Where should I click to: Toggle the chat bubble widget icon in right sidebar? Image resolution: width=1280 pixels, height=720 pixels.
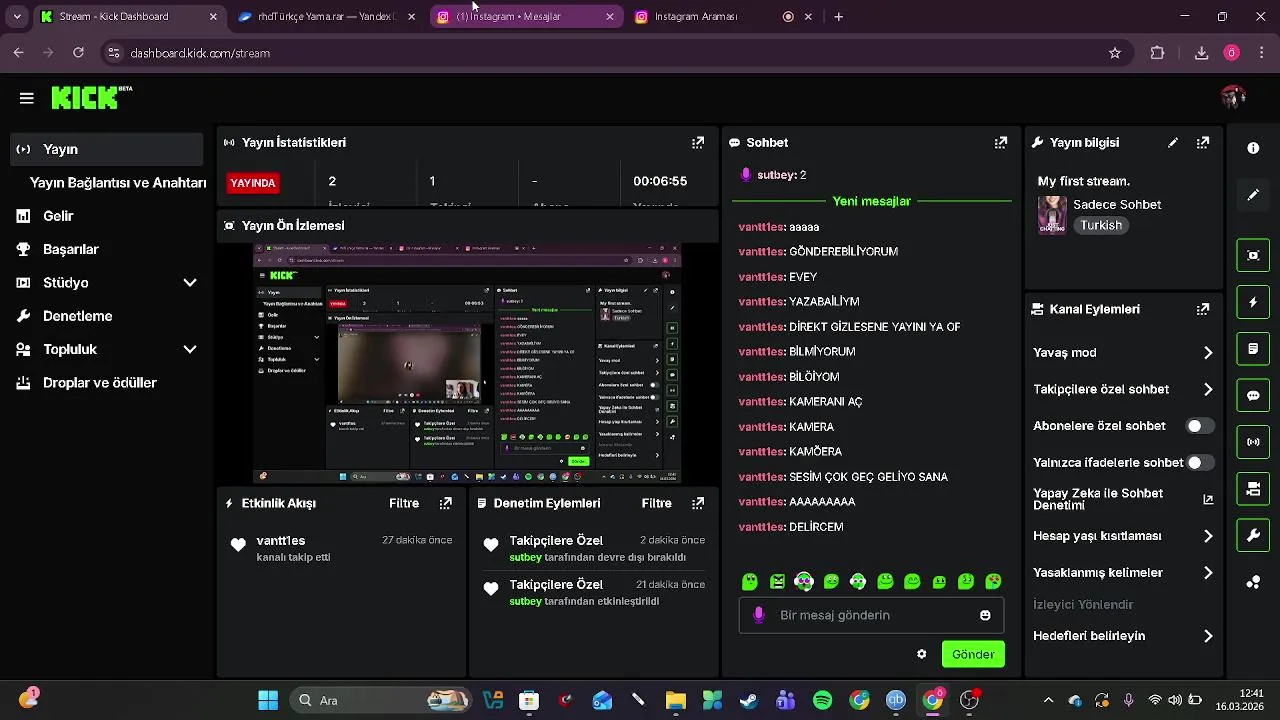coord(1253,395)
